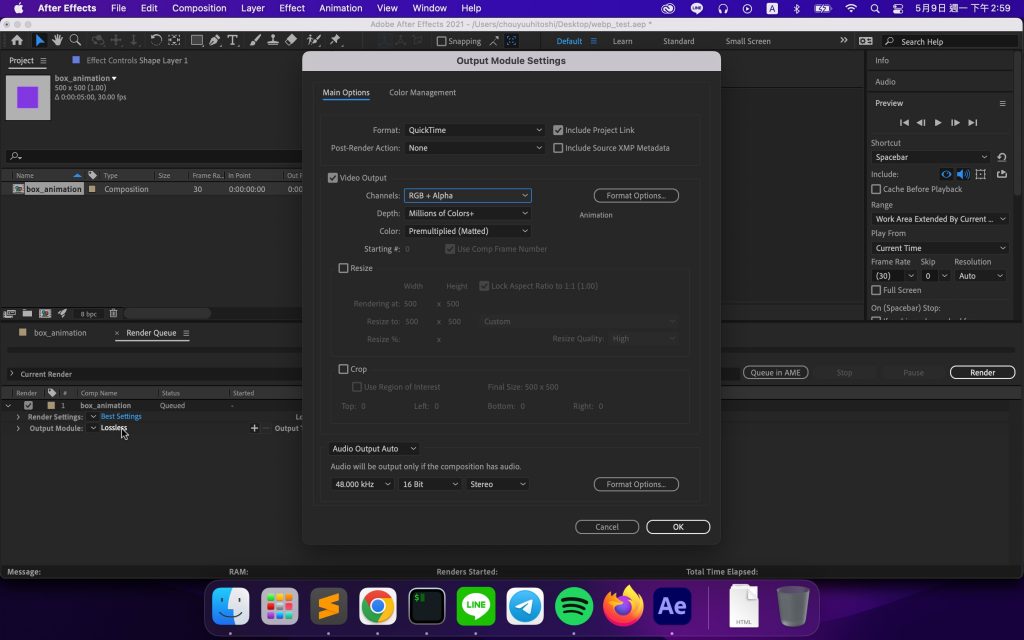Uncheck the Include Project Link checkbox

558,130
